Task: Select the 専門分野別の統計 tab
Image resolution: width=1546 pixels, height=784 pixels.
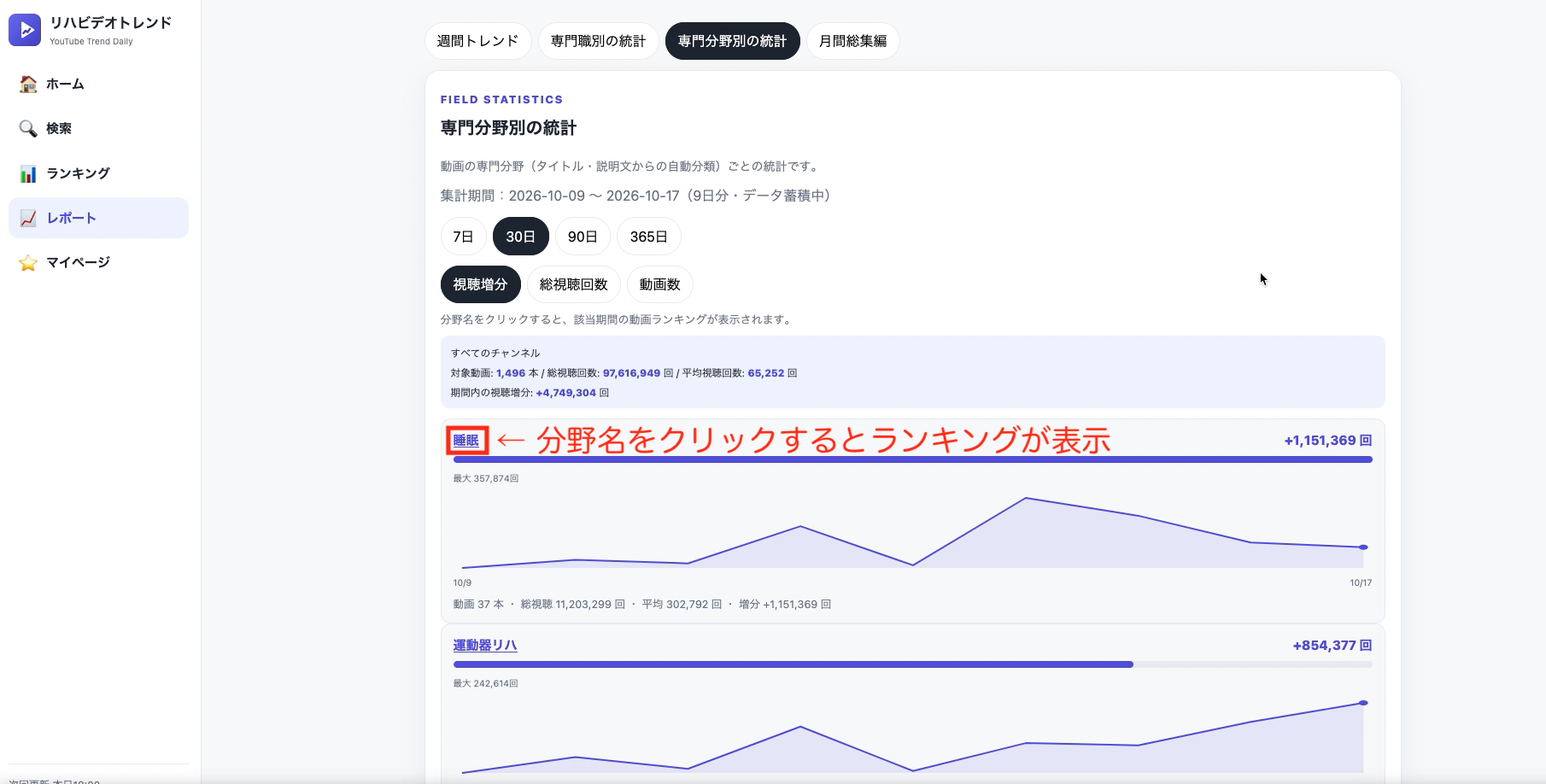Action: pos(732,41)
